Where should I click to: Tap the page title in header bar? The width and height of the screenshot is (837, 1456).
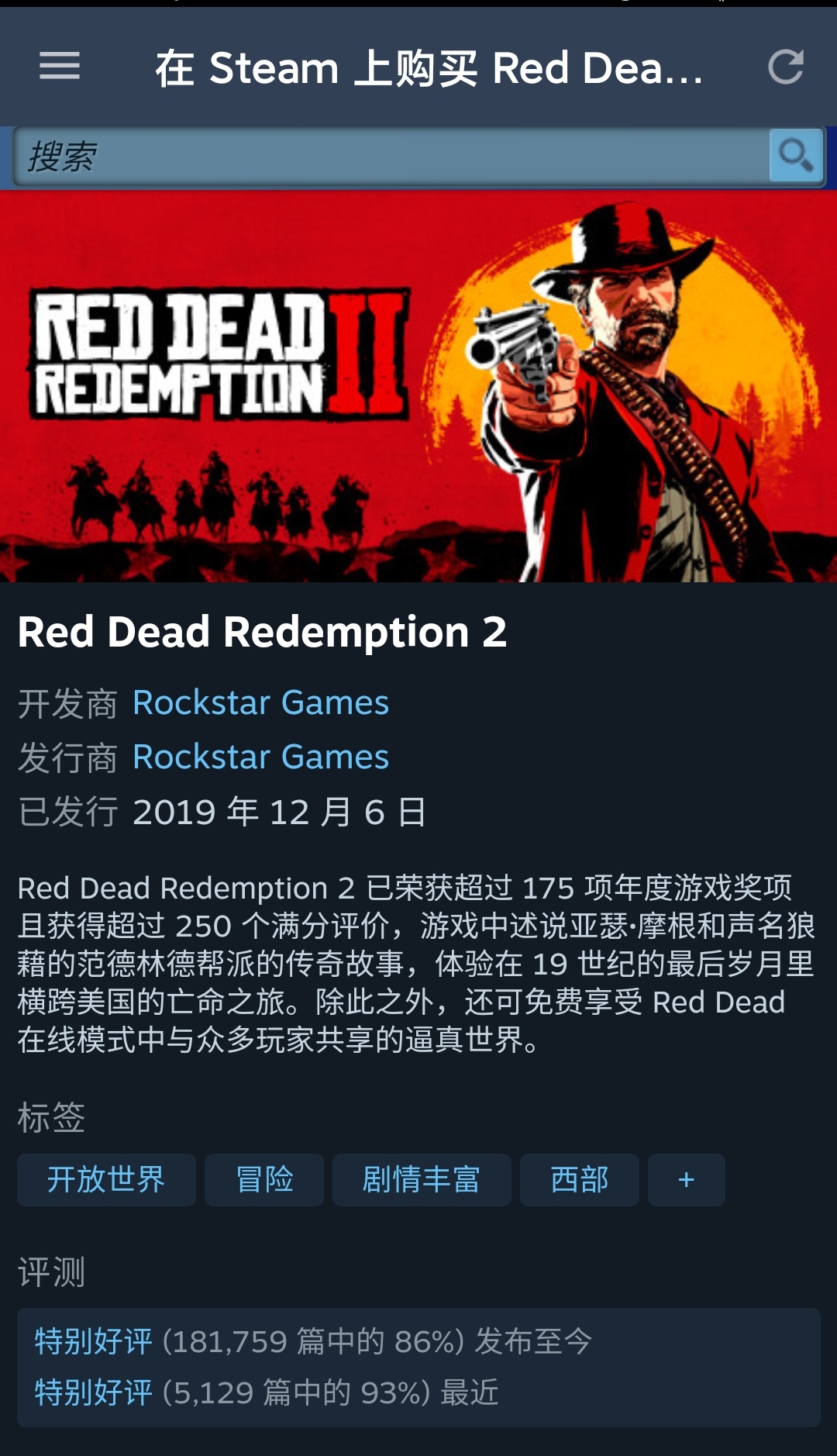point(429,68)
